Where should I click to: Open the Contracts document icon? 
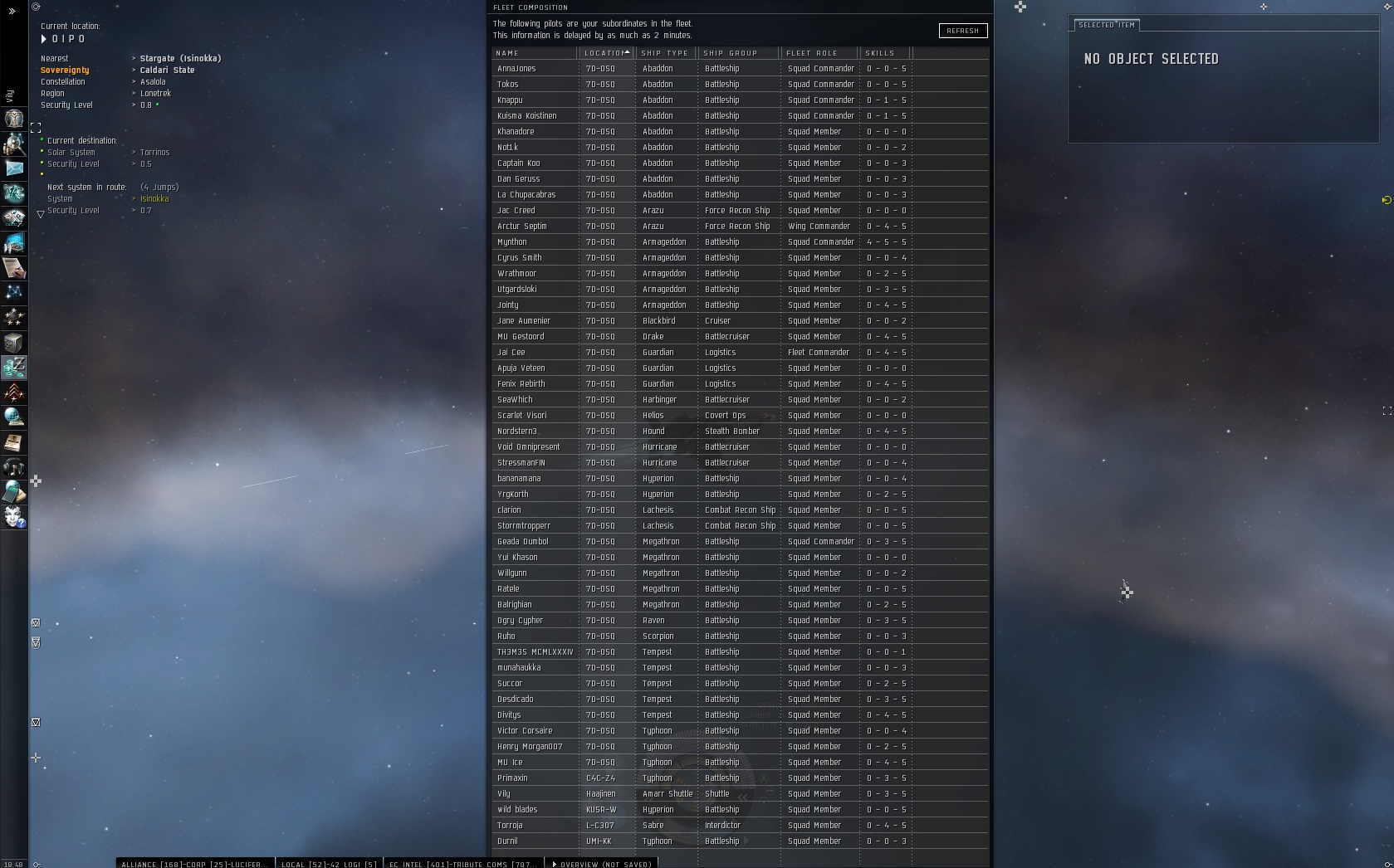14,268
